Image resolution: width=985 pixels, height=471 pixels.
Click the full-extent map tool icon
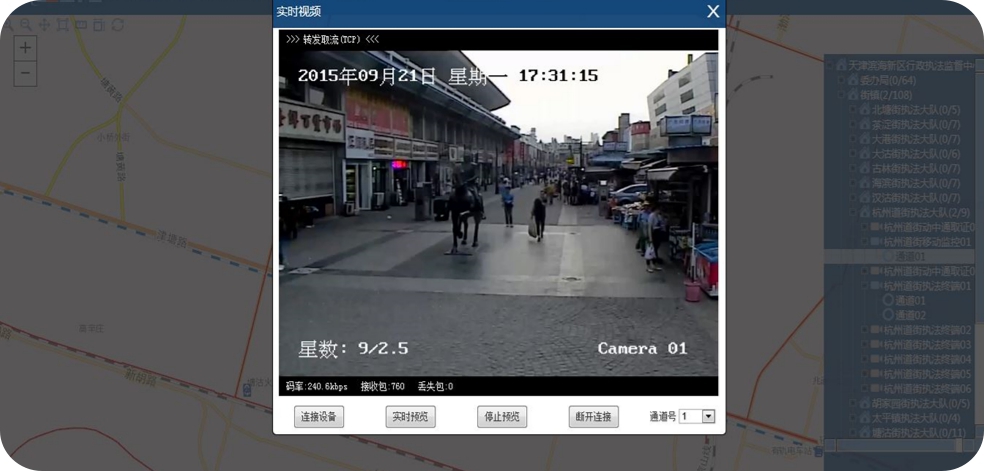(x=62, y=24)
